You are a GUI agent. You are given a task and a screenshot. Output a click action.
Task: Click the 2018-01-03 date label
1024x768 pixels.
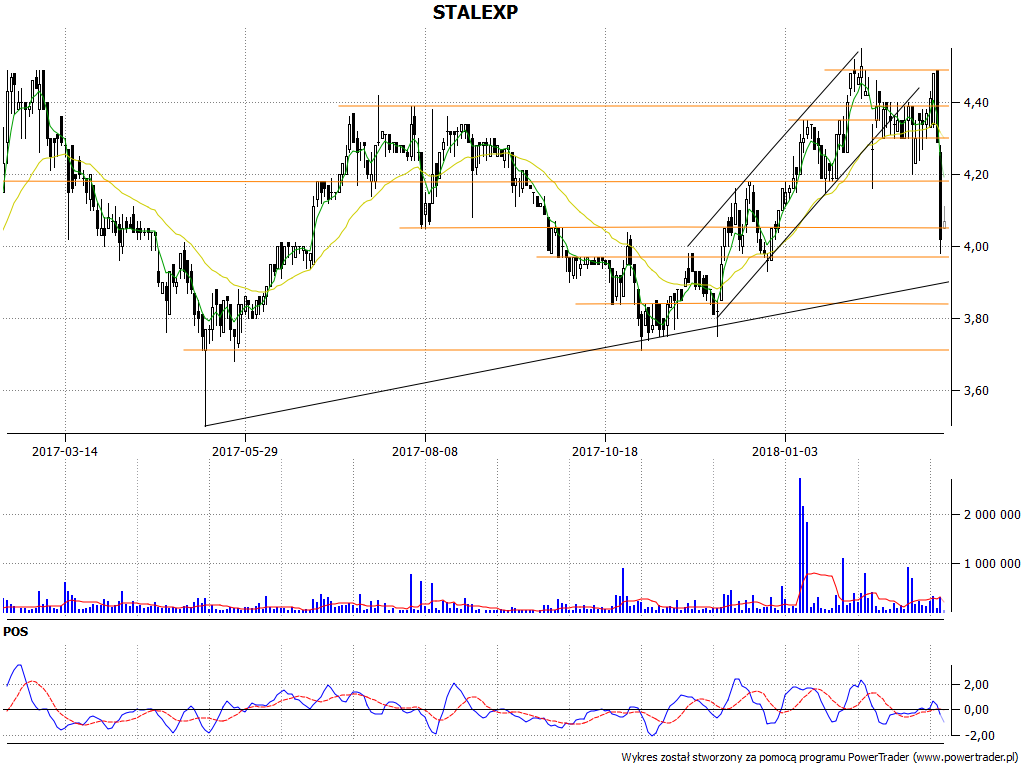pos(785,451)
